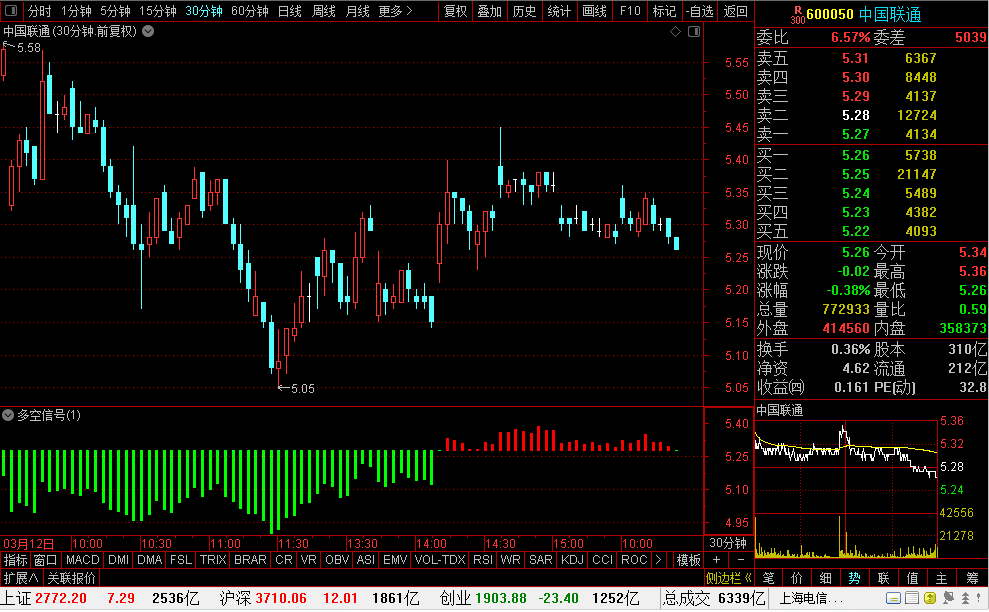Select the FSL indicator

181,560
